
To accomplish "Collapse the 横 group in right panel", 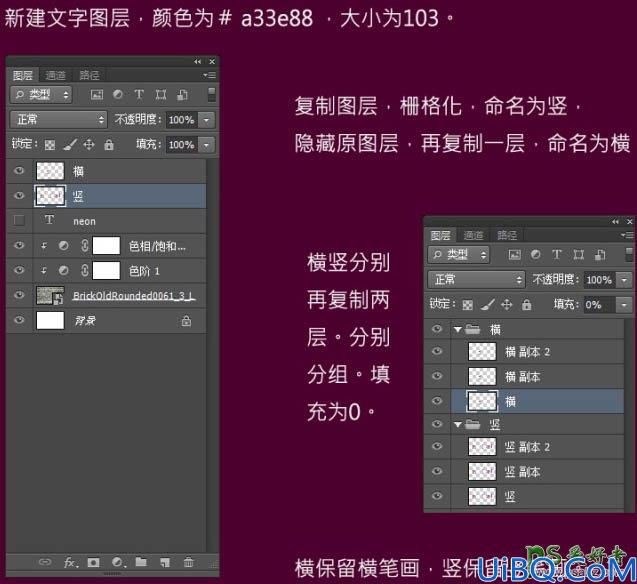I will coord(458,329).
